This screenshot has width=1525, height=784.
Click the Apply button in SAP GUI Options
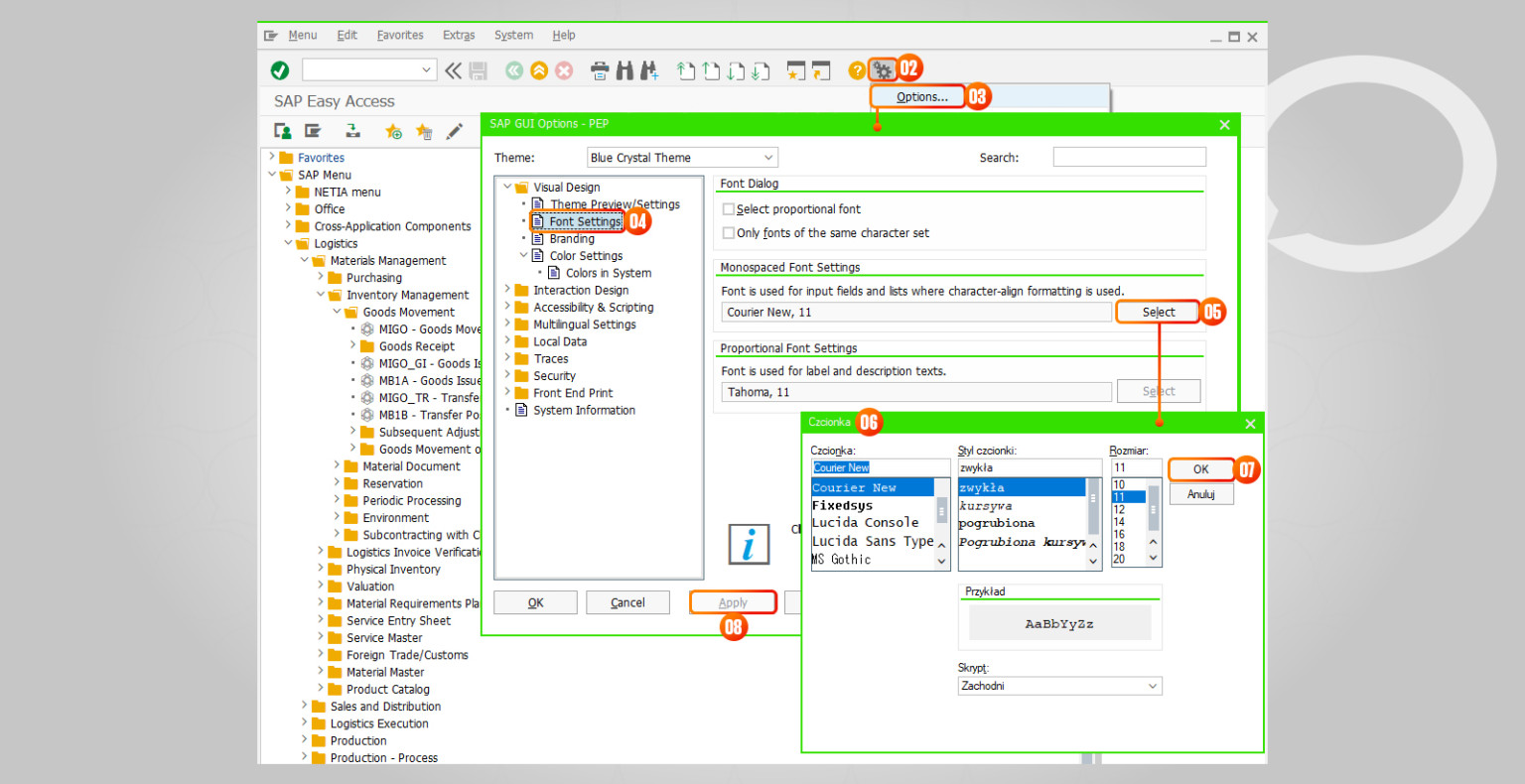pyautogui.click(x=732, y=601)
